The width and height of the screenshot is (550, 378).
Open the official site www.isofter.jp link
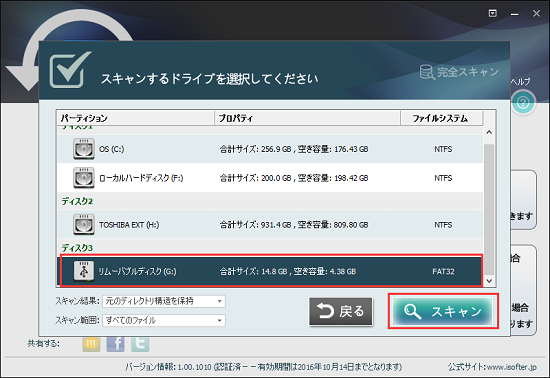pos(512,367)
